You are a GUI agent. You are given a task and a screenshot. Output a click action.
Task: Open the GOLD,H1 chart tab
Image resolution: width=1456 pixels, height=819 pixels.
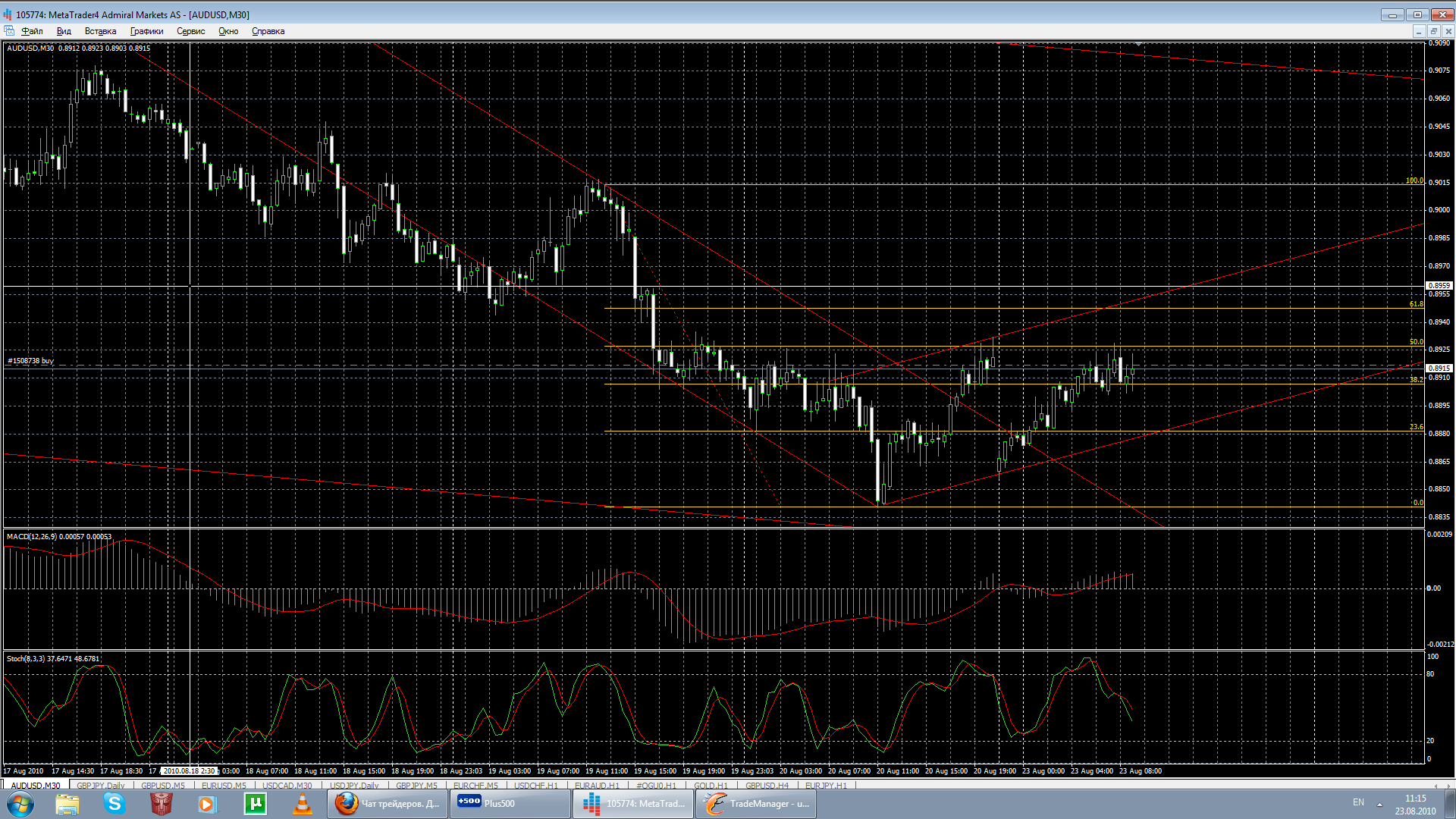click(710, 786)
